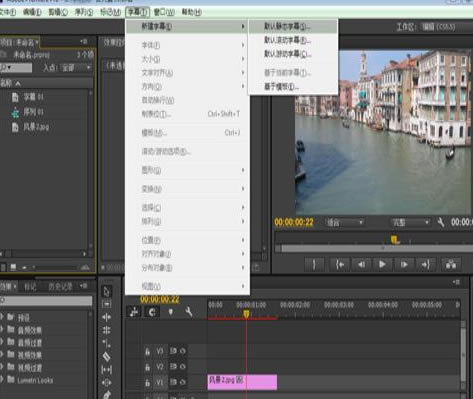
Task: Open timeline panel flyout menu icon
Action: point(456,282)
